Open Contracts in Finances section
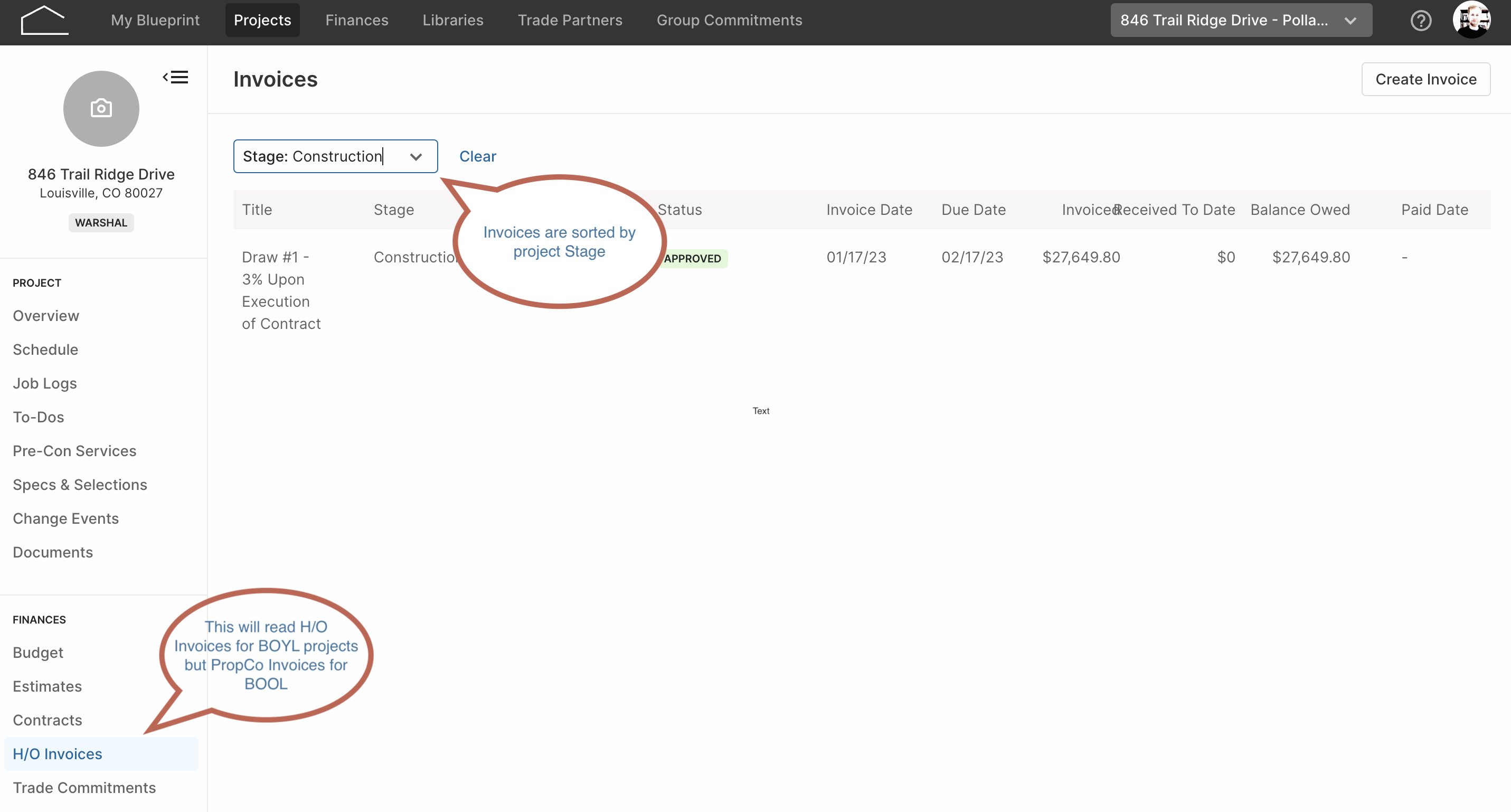Image resolution: width=1511 pixels, height=812 pixels. click(48, 720)
